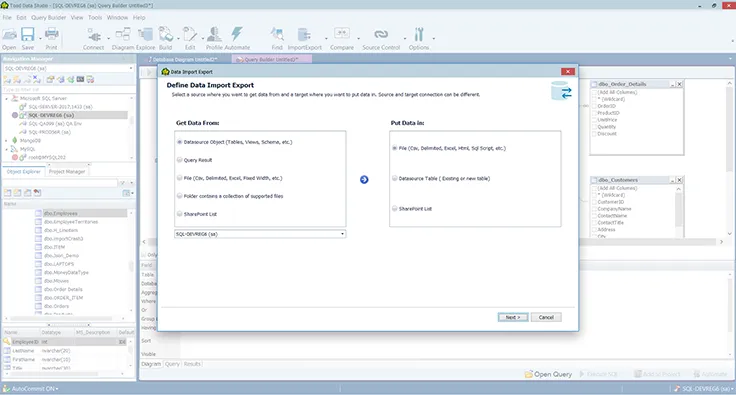
Task: Click fourth red Object Explorer toolbar icon
Action: (x=37, y=193)
